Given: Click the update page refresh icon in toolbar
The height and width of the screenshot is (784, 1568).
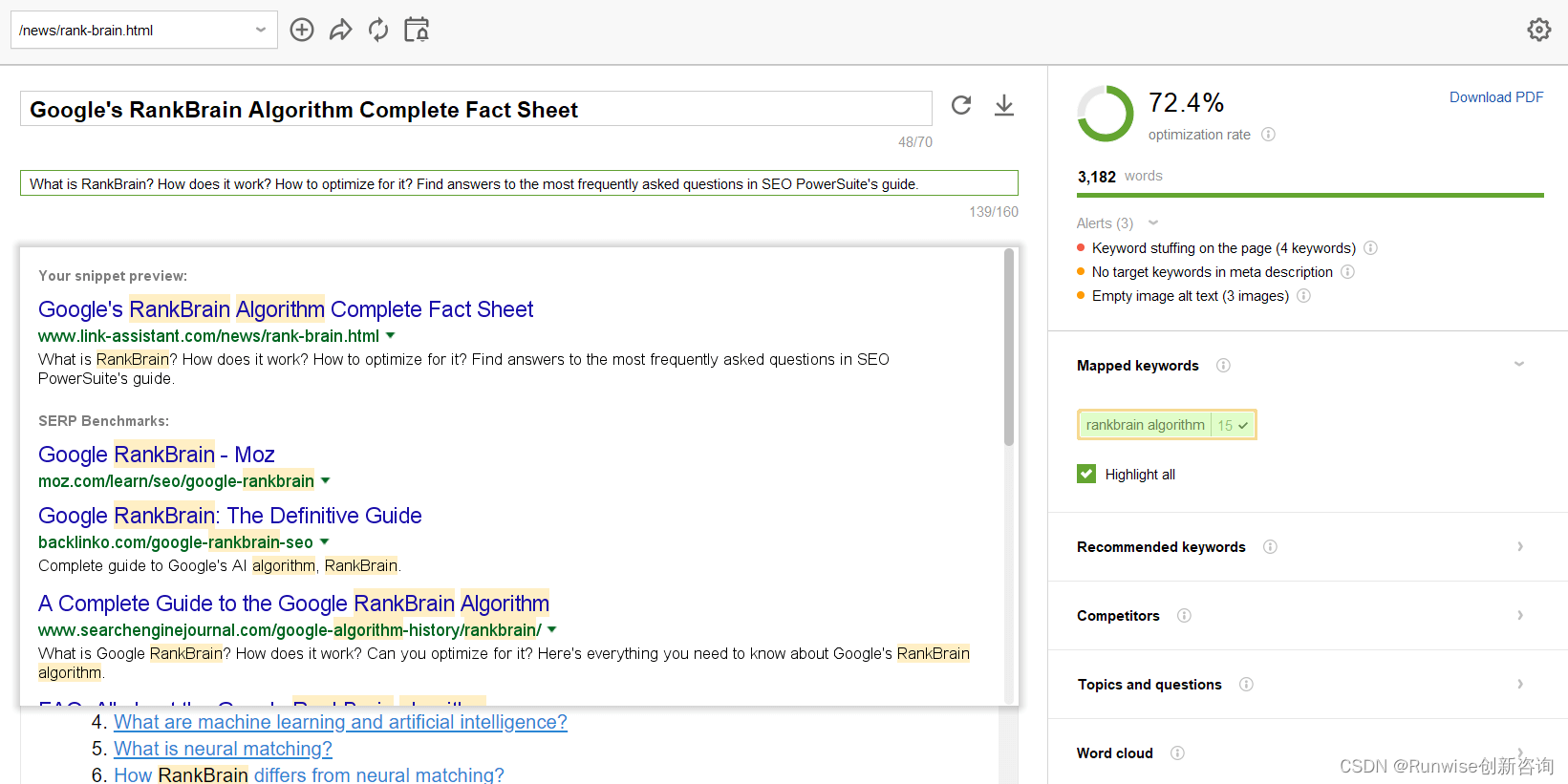Looking at the screenshot, I should 378,30.
